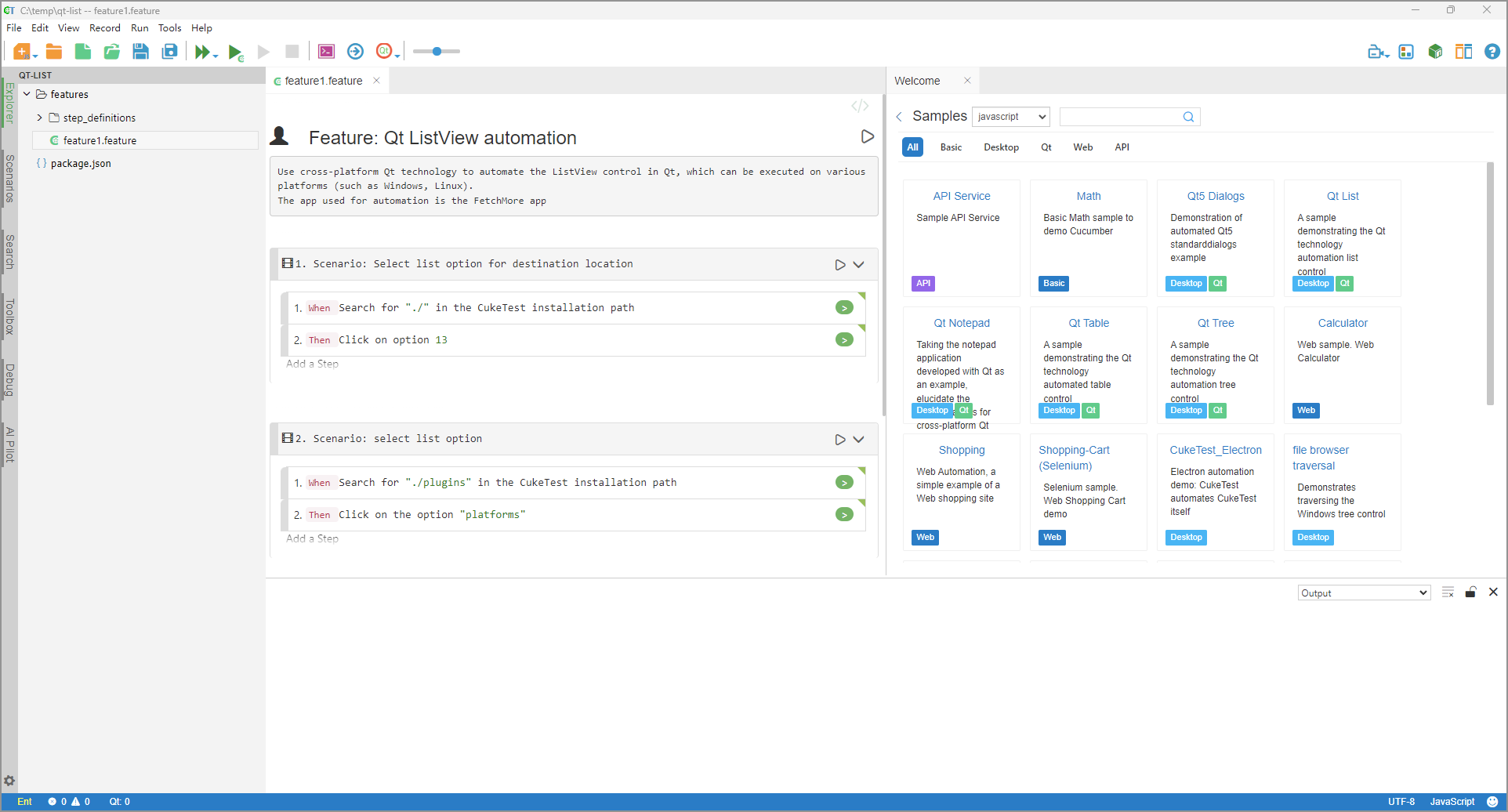Open the purple command line terminal icon
The height and width of the screenshot is (812, 1508).
click(326, 52)
